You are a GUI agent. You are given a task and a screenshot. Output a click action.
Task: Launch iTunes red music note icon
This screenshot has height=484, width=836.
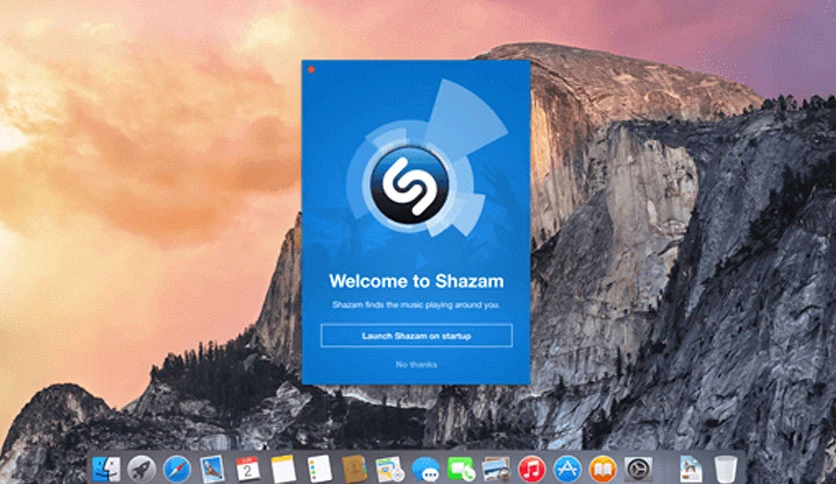532,469
